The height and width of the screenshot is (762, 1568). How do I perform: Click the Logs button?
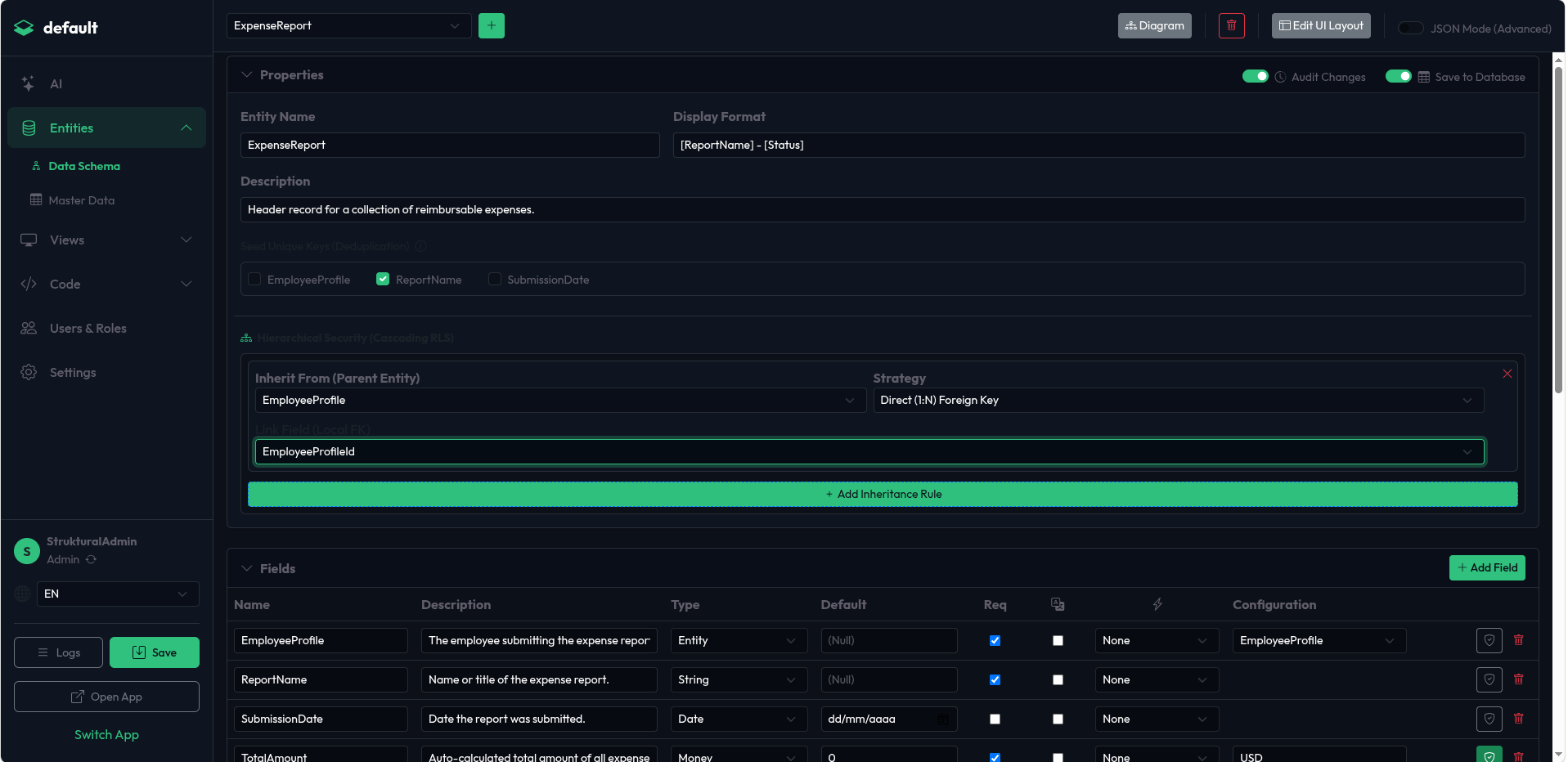58,652
